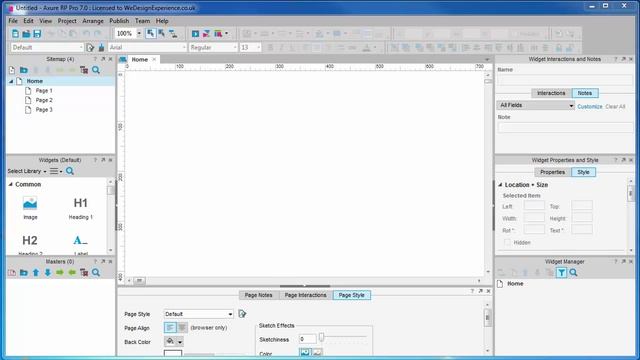Select the Sketch Effects color option

point(305,352)
